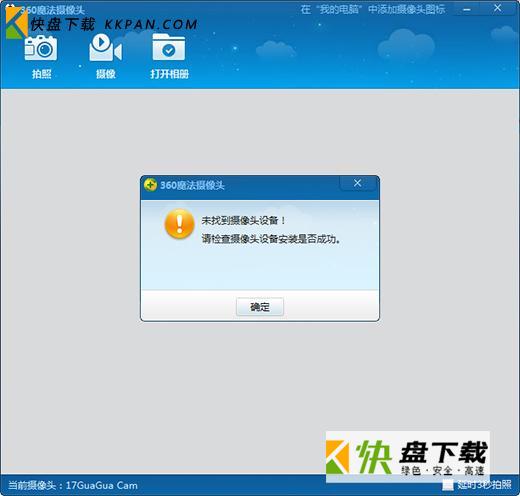Image resolution: width=520 pixels, height=496 pixels.
Task: Click the 当前摄像头：17GuaGua Cam status text
Action: 73,485
